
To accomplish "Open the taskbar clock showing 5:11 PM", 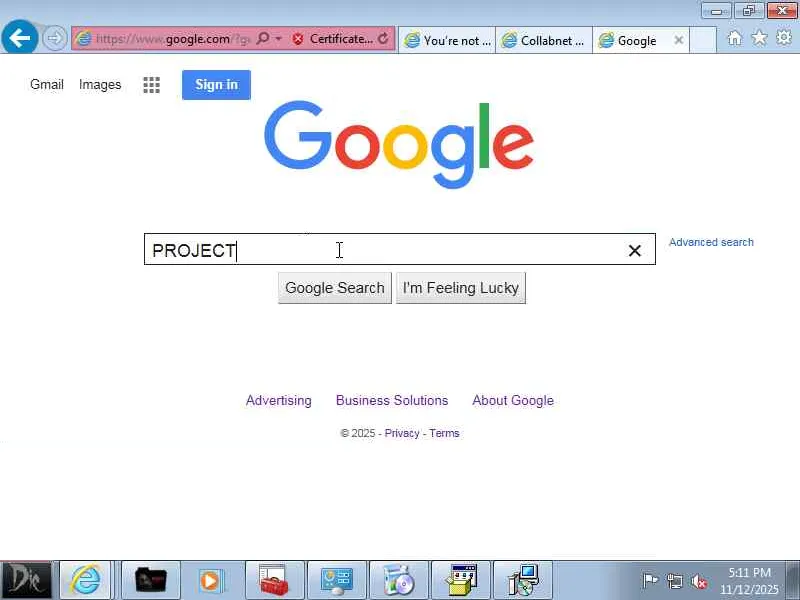I will click(749, 581).
